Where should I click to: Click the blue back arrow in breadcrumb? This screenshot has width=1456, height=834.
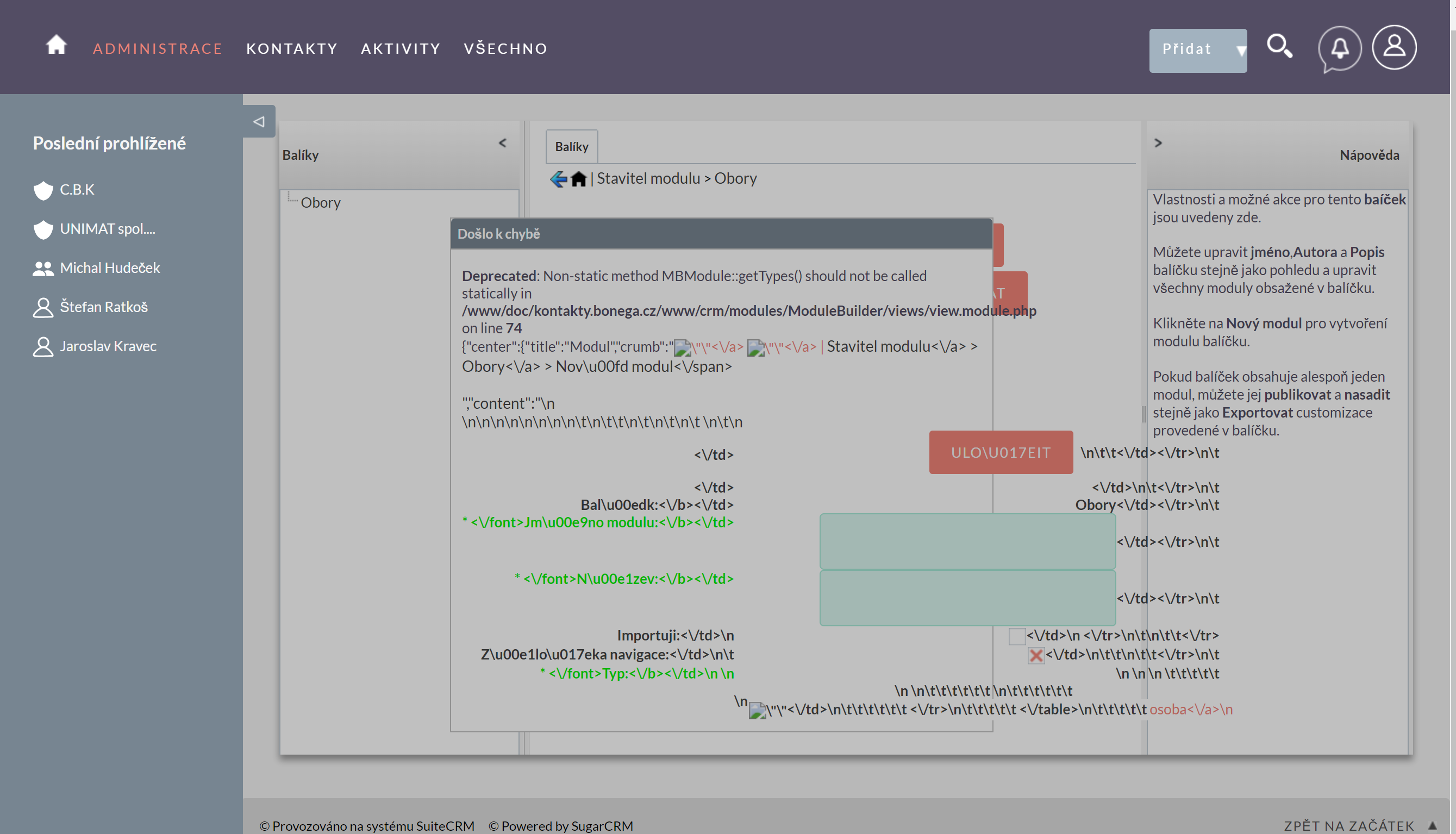pos(558,179)
